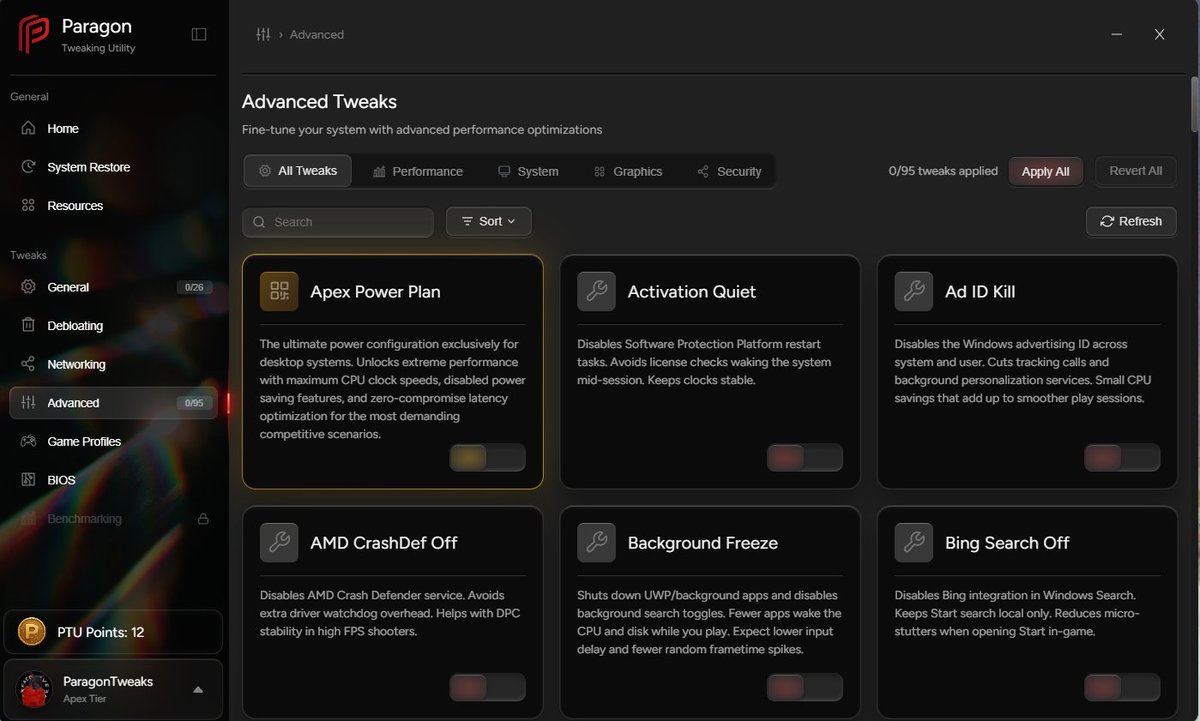Click the Apex Tier label
This screenshot has height=721, width=1200.
(x=84, y=699)
